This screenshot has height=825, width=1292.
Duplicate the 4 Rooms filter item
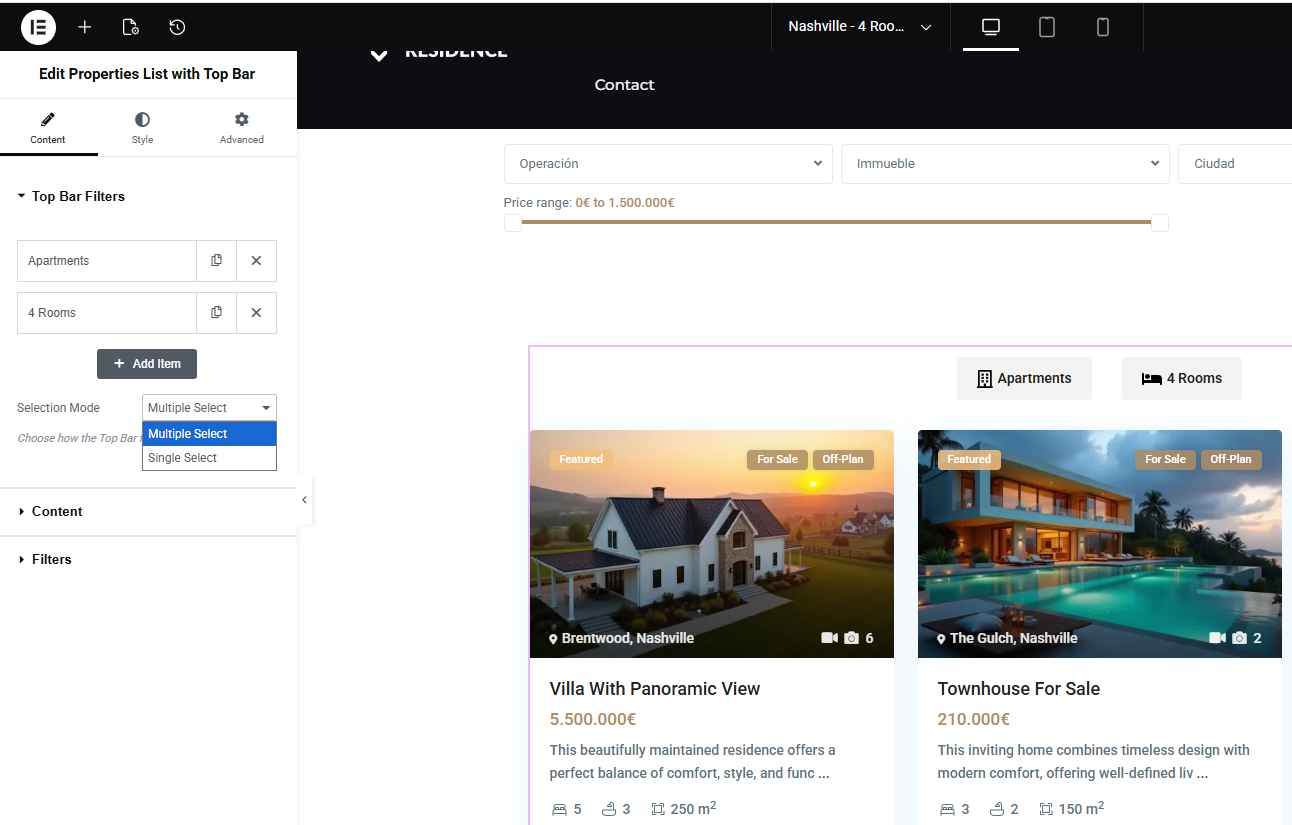coord(217,313)
